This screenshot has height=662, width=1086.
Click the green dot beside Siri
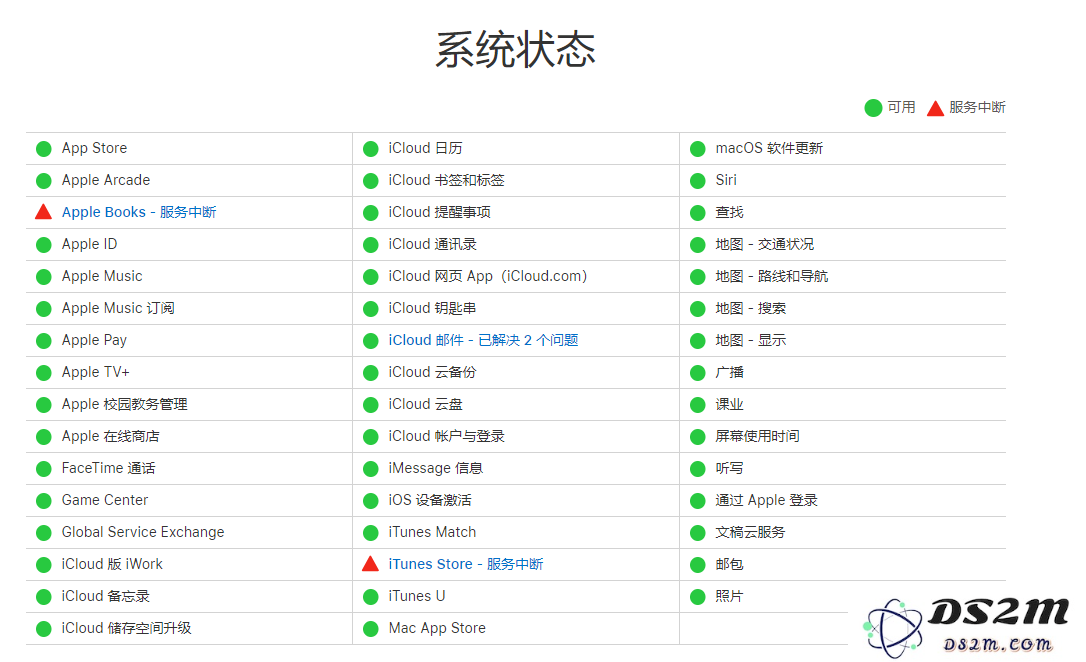697,181
